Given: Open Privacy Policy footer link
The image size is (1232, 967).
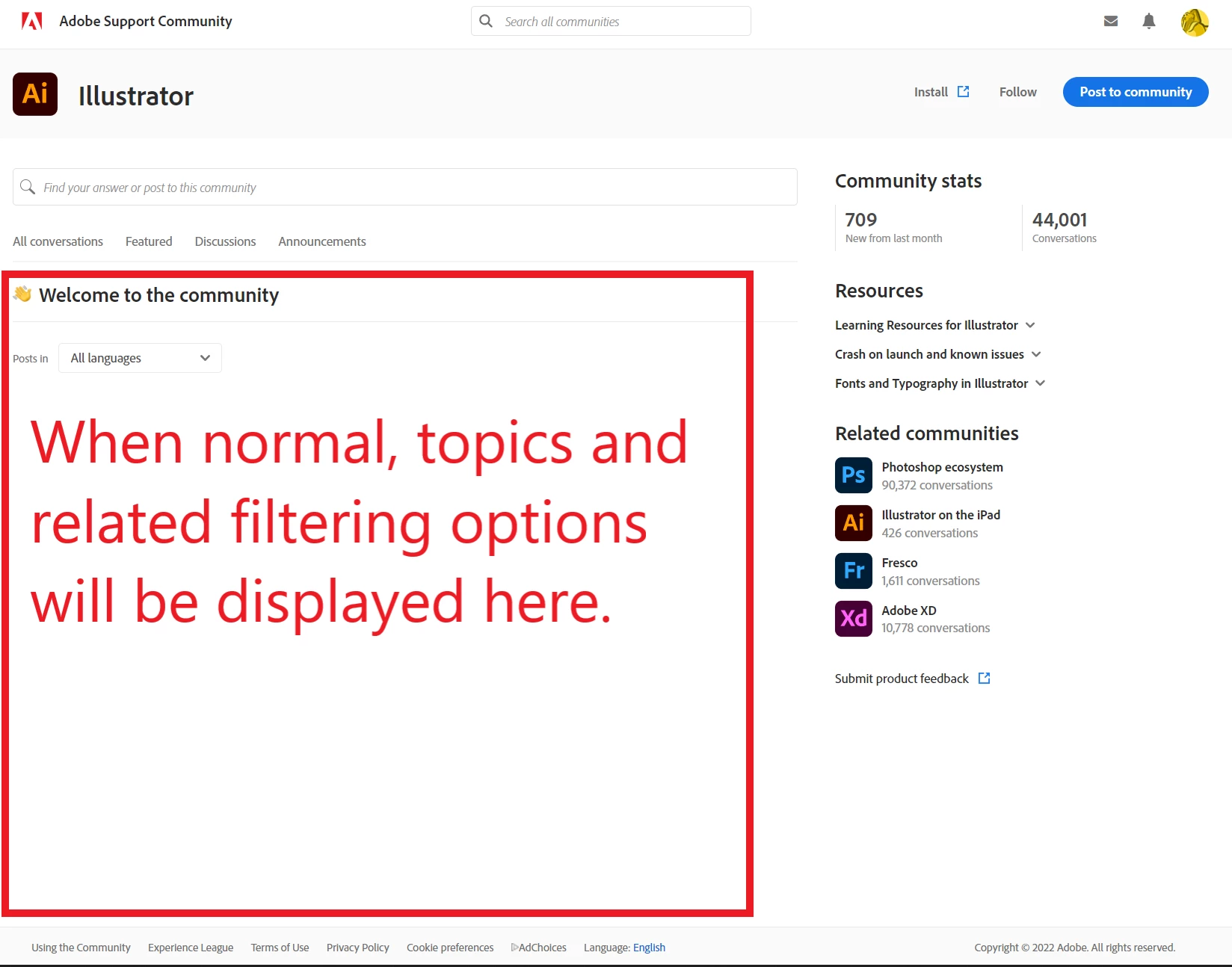Looking at the screenshot, I should (358, 948).
